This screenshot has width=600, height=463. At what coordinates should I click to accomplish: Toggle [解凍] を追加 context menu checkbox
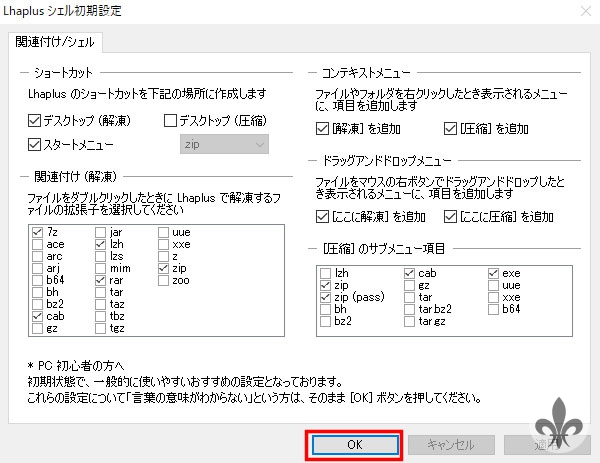[x=322, y=129]
